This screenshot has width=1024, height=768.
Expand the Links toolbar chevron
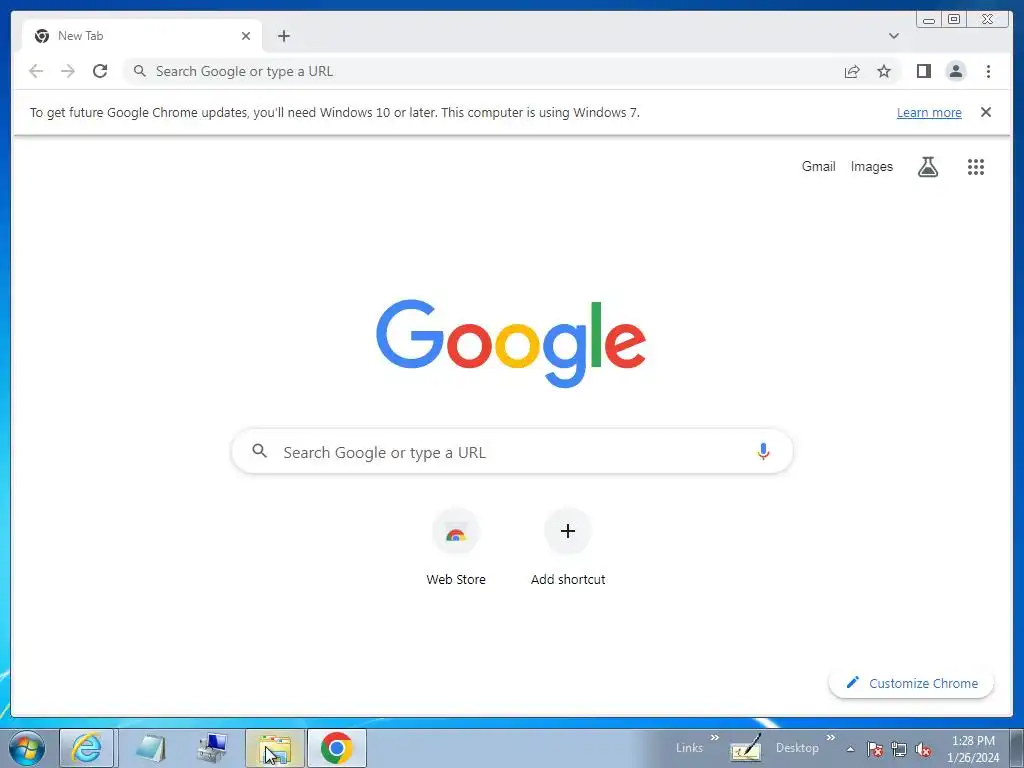714,737
